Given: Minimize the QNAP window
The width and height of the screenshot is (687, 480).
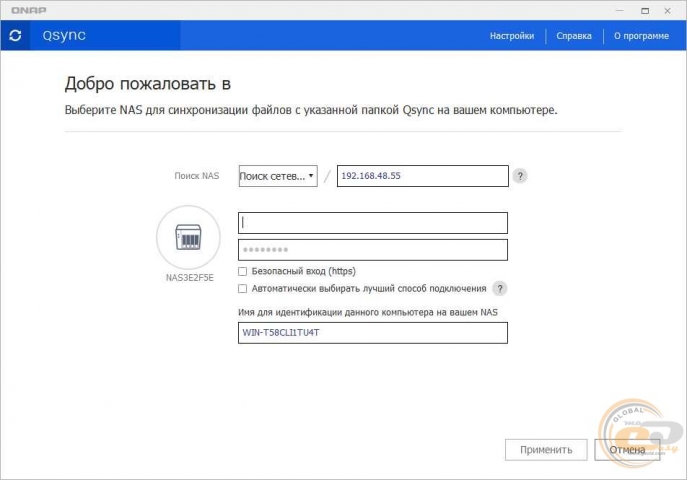Looking at the screenshot, I should coord(619,11).
